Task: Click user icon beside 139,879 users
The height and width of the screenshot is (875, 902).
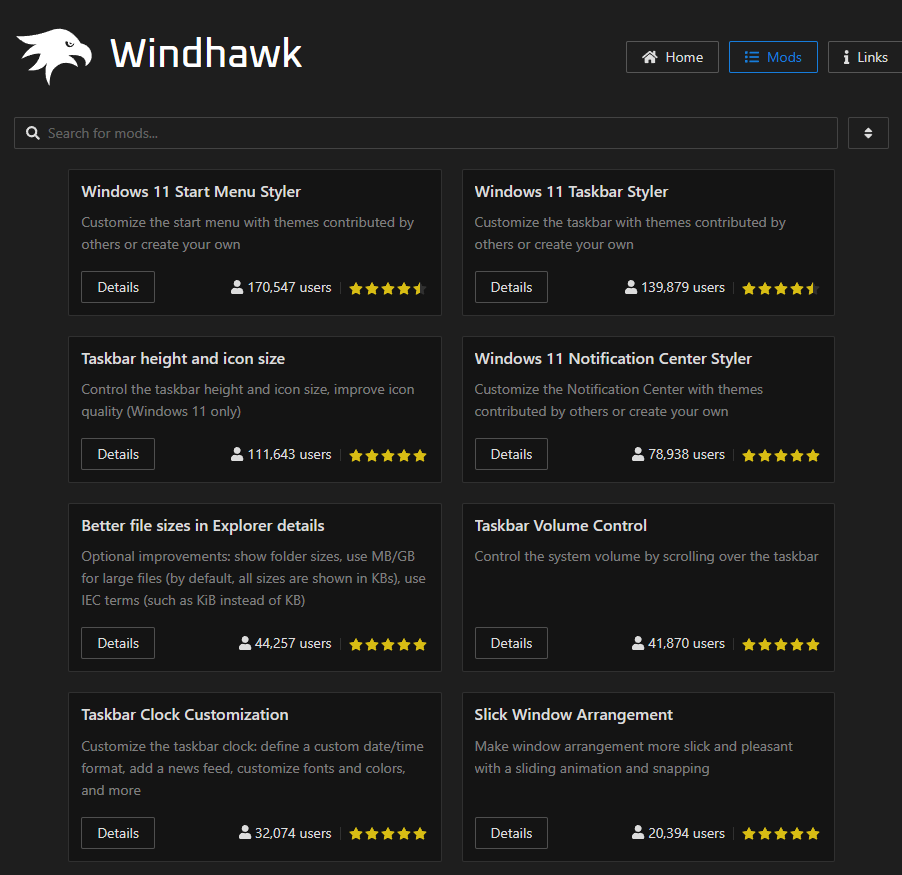Action: click(631, 287)
